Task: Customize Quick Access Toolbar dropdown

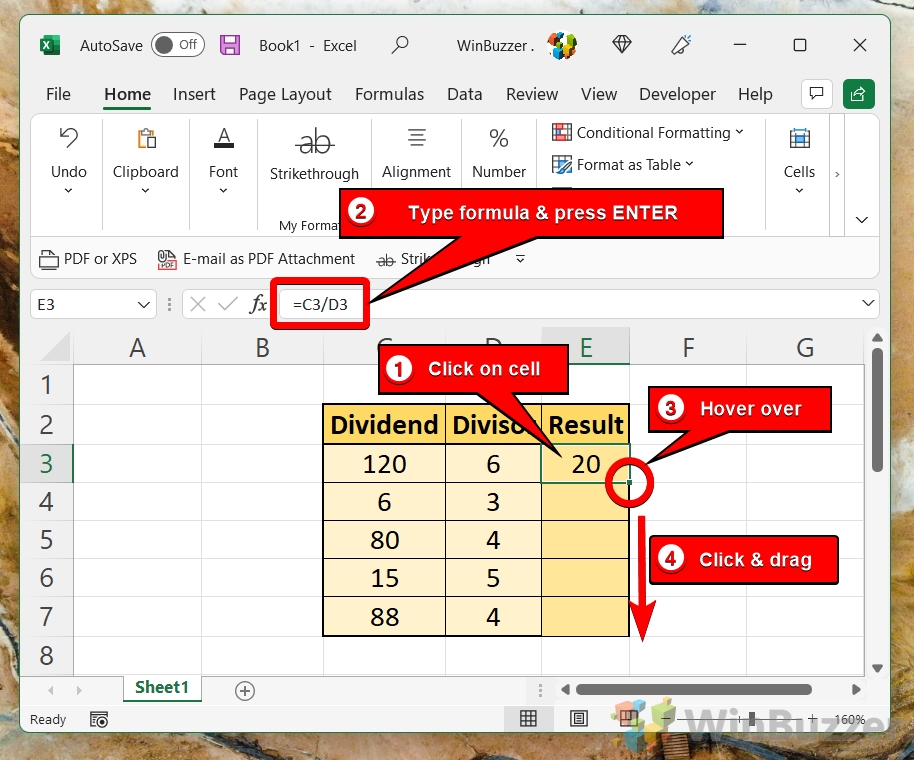Action: [x=521, y=259]
